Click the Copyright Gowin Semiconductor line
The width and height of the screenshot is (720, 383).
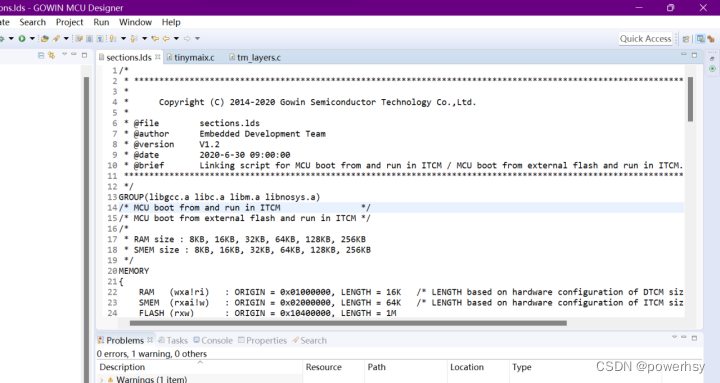pos(317,102)
